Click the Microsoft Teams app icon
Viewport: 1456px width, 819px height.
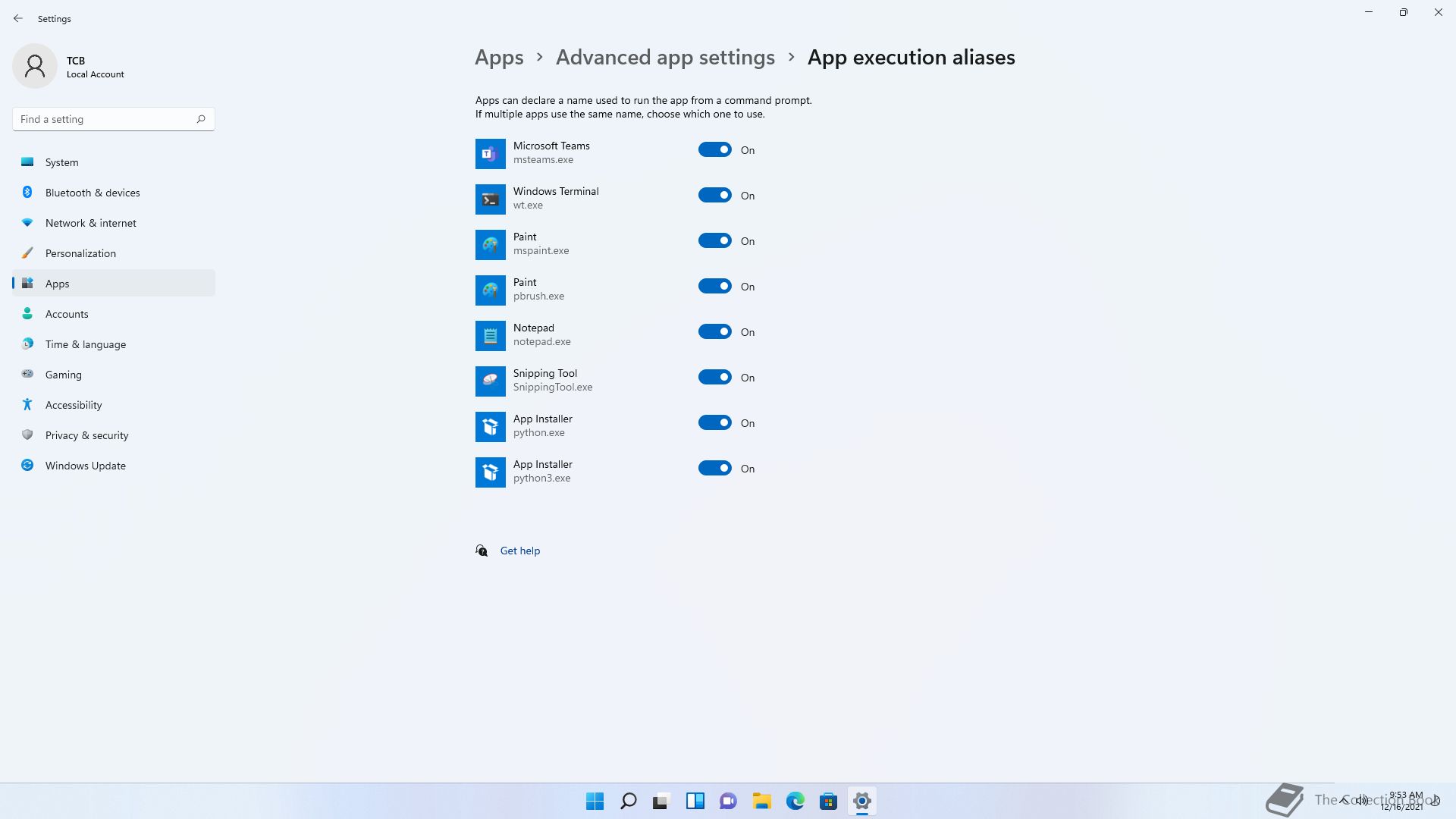click(490, 154)
